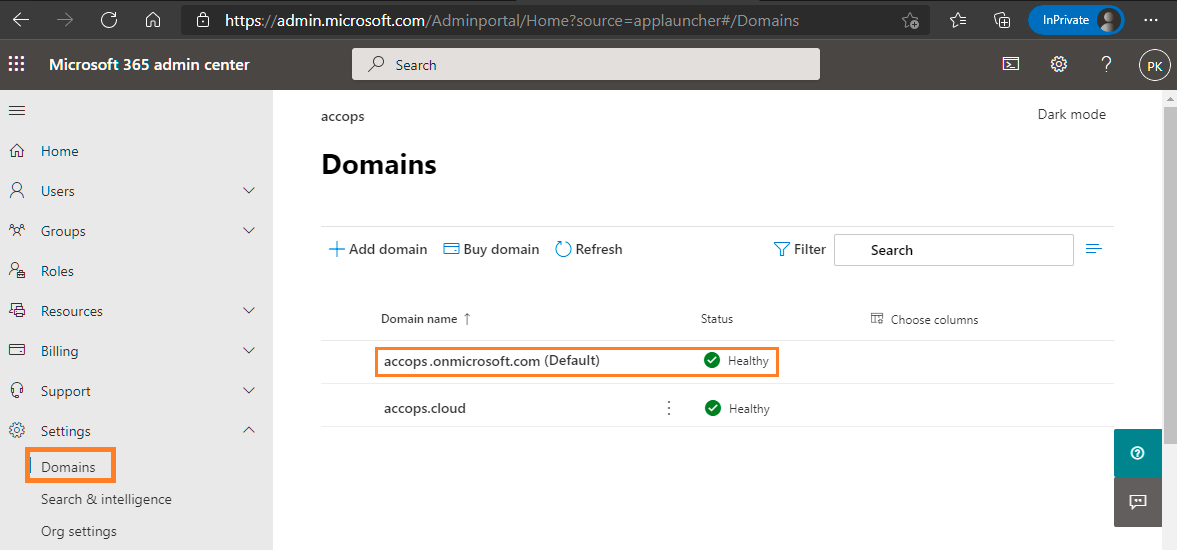Open the accops.onmicrosoft.com domain
The width and height of the screenshot is (1177, 550).
pos(461,361)
